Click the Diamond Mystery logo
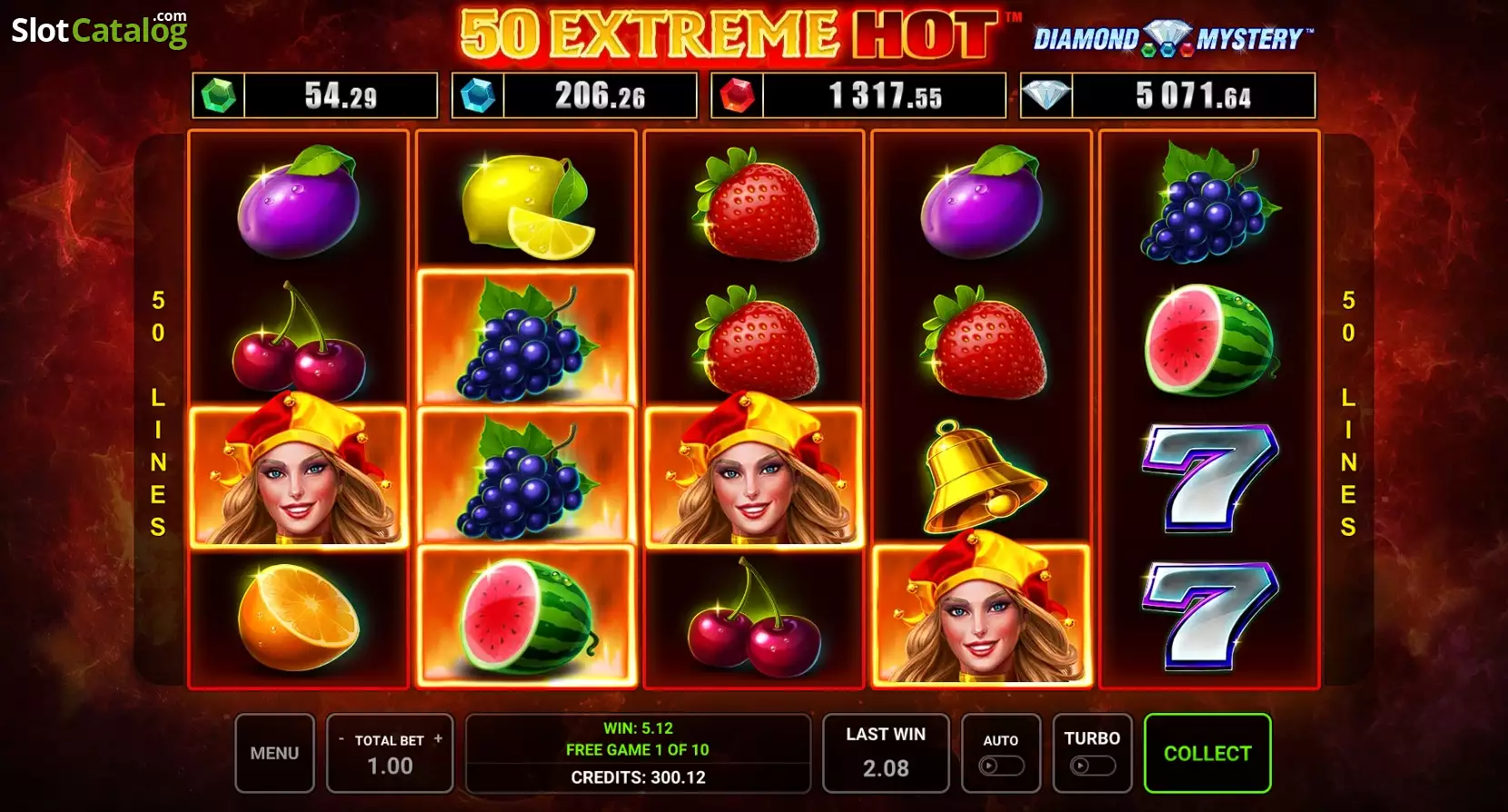This screenshot has width=1508, height=812. (1174, 38)
